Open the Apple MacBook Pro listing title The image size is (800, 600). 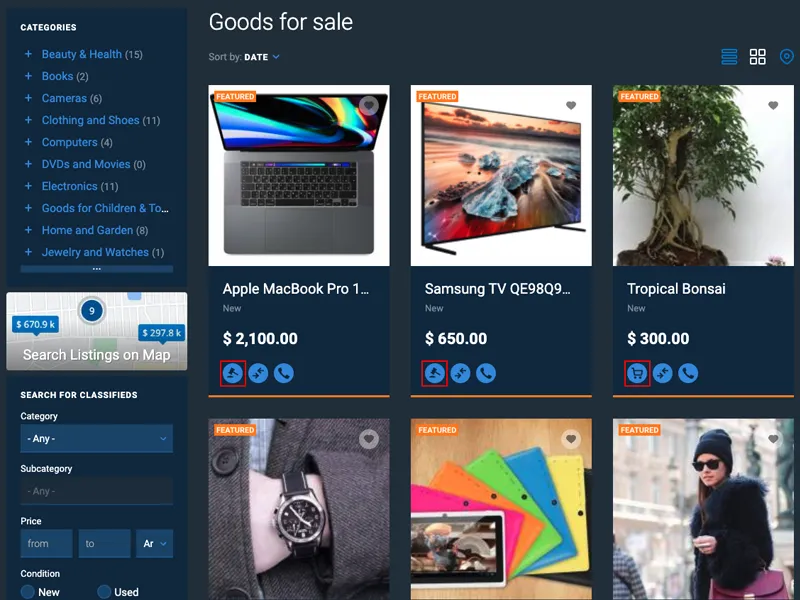click(296, 289)
